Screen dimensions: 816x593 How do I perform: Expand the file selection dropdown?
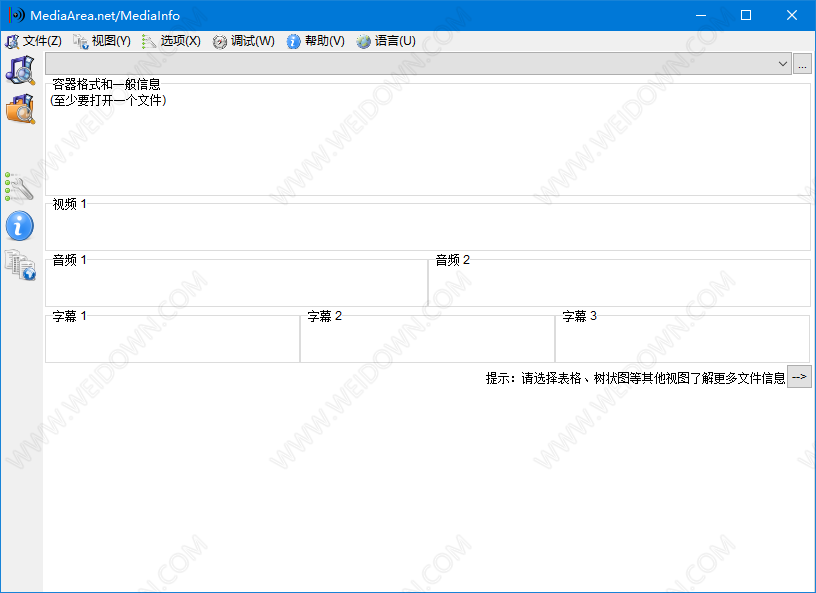click(782, 64)
